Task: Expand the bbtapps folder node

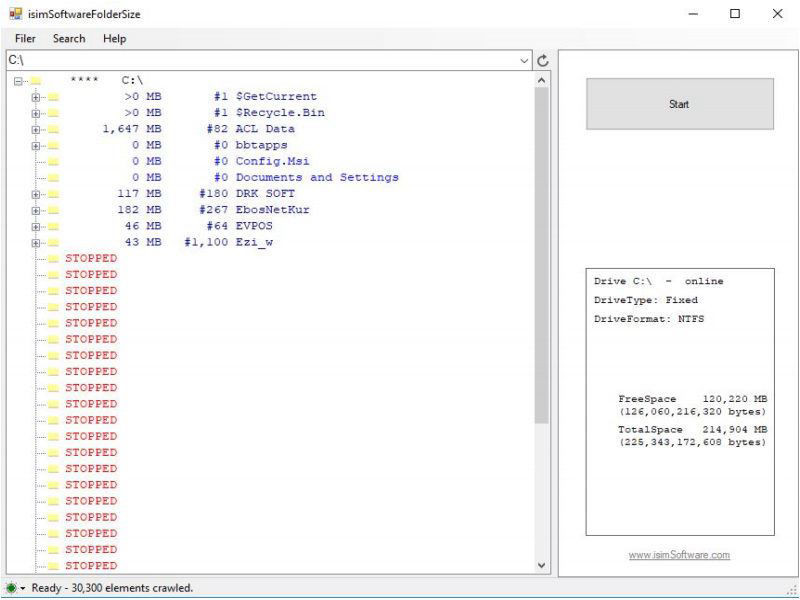Action: coord(36,146)
